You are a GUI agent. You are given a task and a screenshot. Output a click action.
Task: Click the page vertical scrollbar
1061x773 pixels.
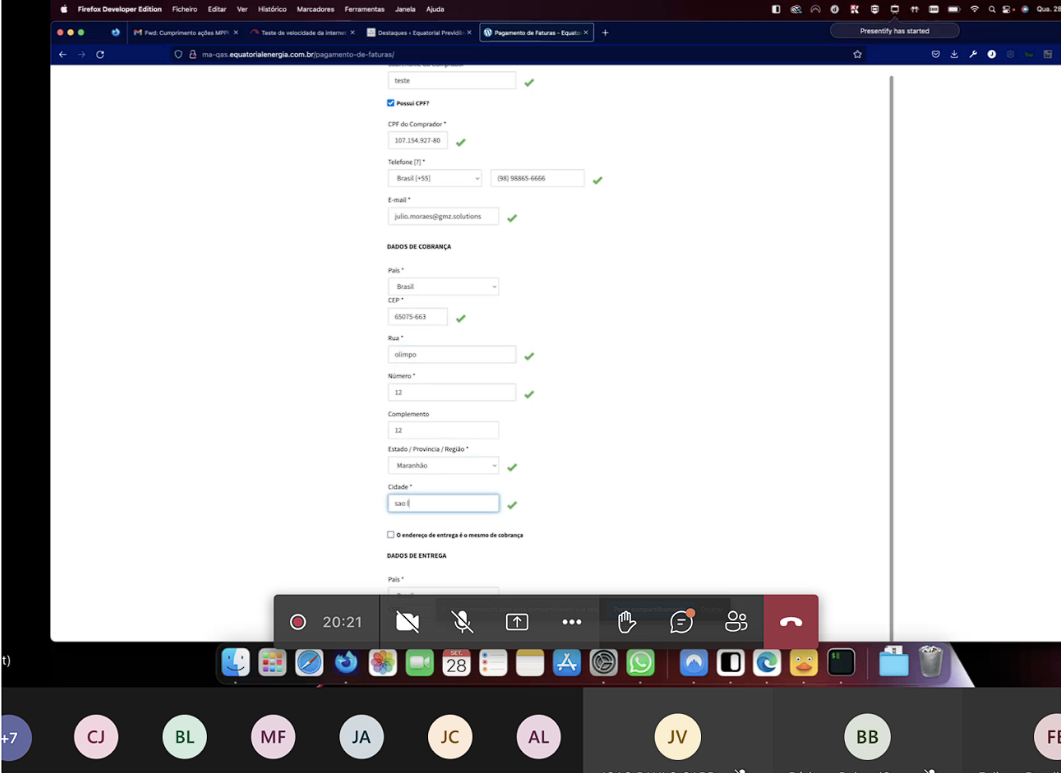[891, 358]
